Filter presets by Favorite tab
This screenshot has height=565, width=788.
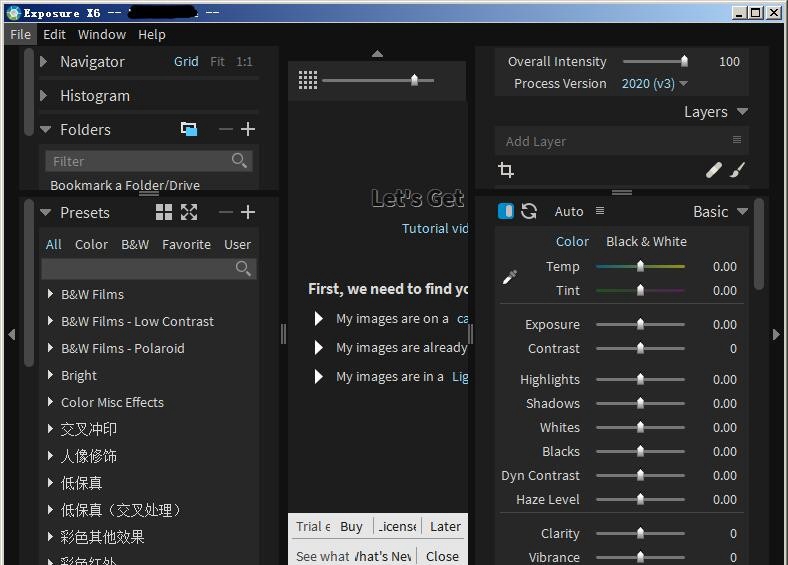[x=186, y=244]
